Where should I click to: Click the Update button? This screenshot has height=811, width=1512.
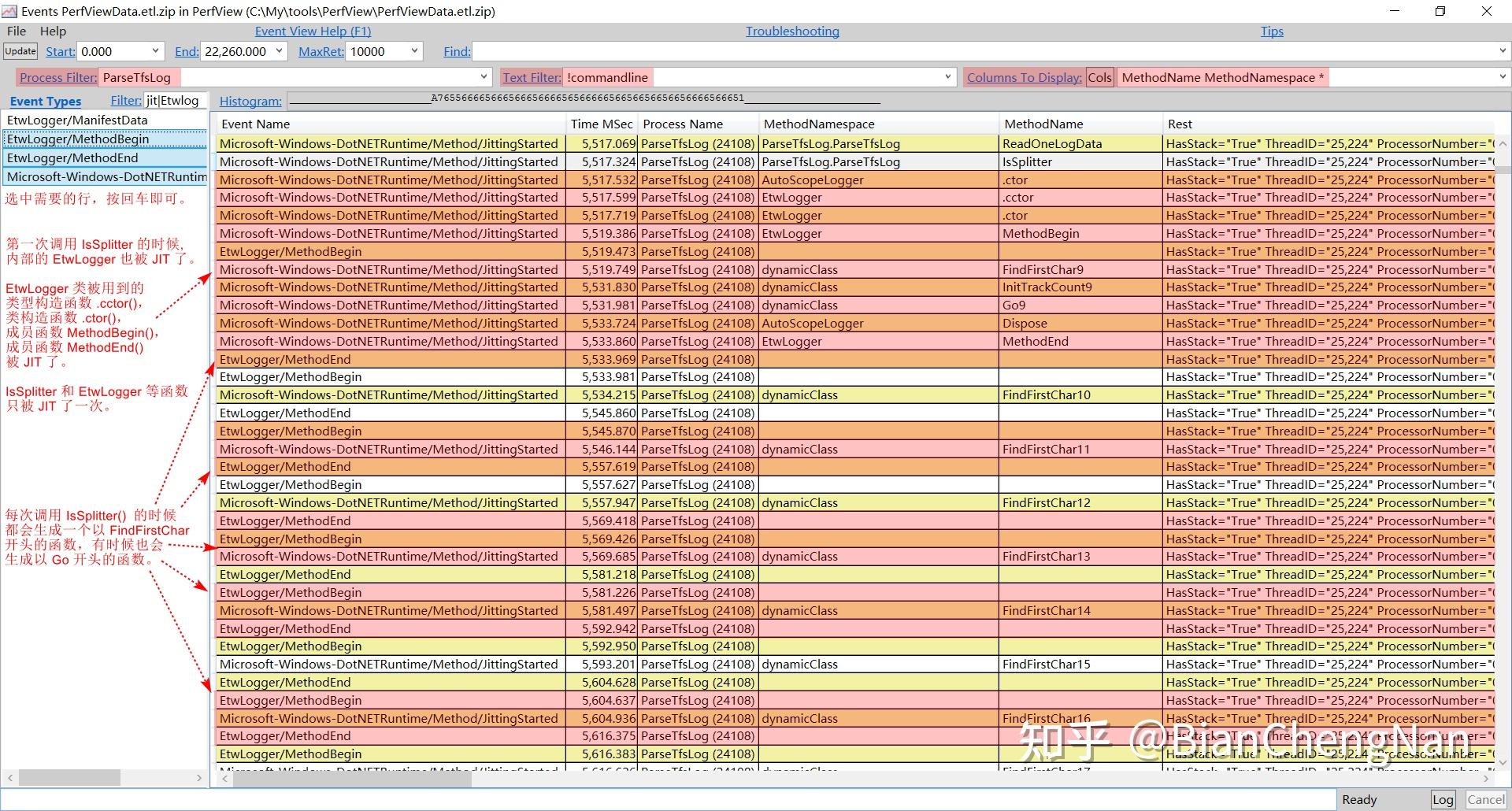tap(20, 51)
